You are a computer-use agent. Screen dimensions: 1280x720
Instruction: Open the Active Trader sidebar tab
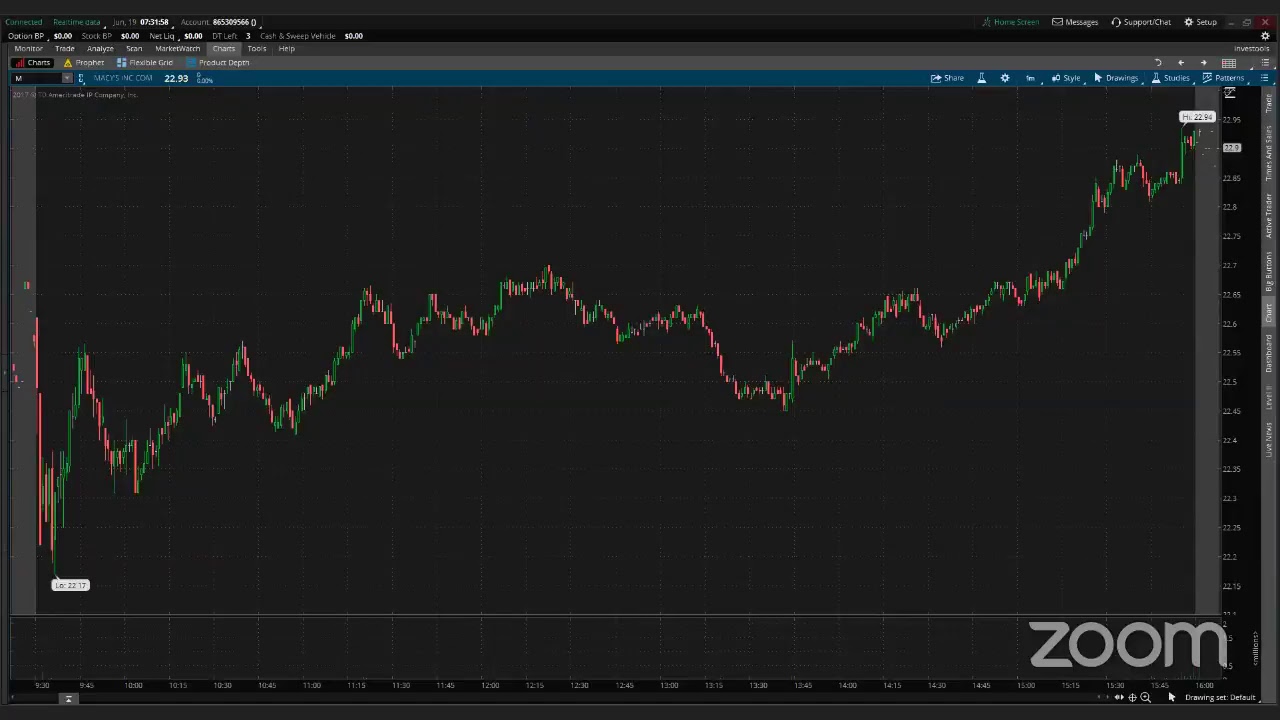point(1269,215)
